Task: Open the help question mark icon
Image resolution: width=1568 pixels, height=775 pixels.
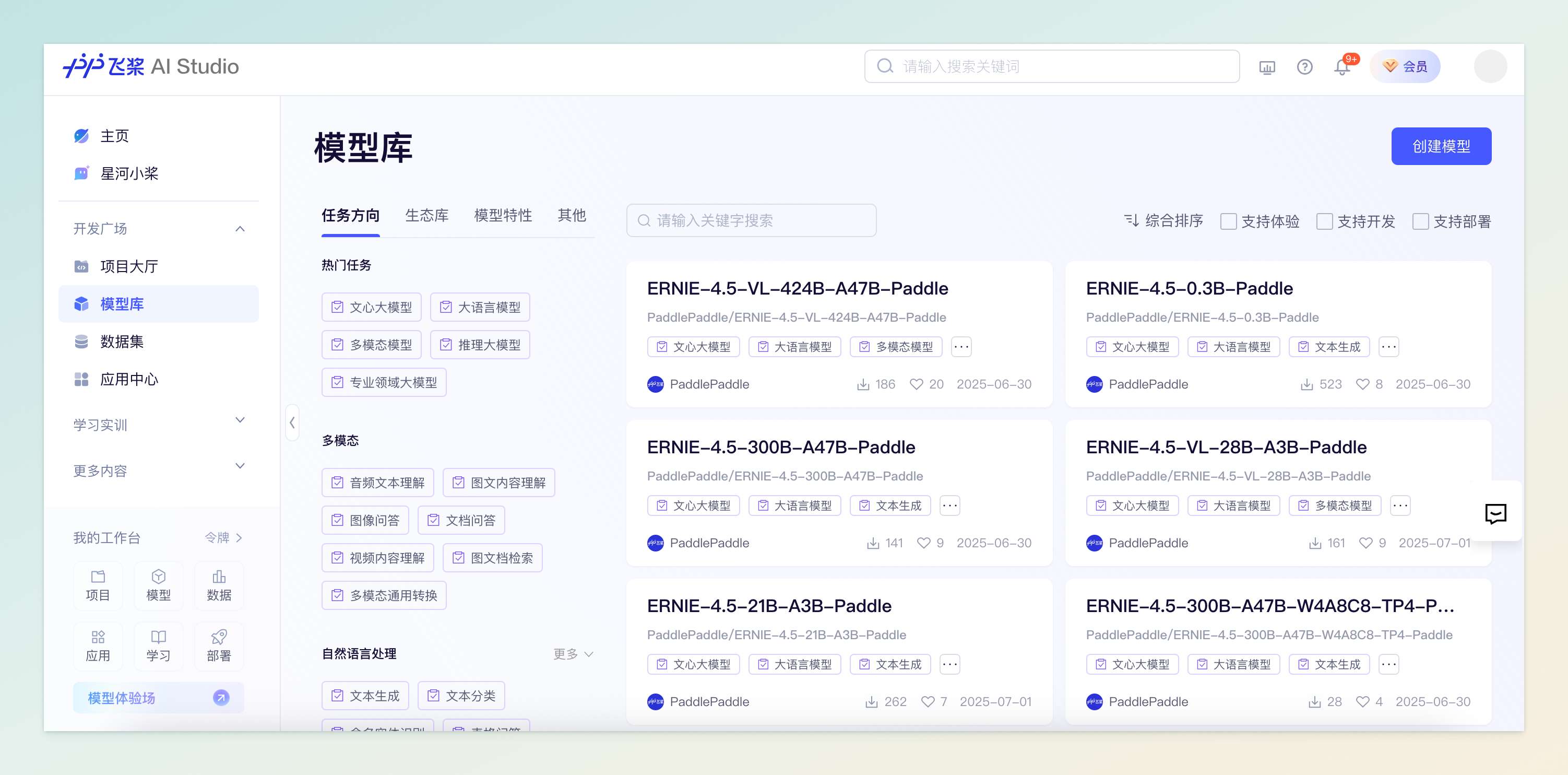Action: click(x=1304, y=67)
